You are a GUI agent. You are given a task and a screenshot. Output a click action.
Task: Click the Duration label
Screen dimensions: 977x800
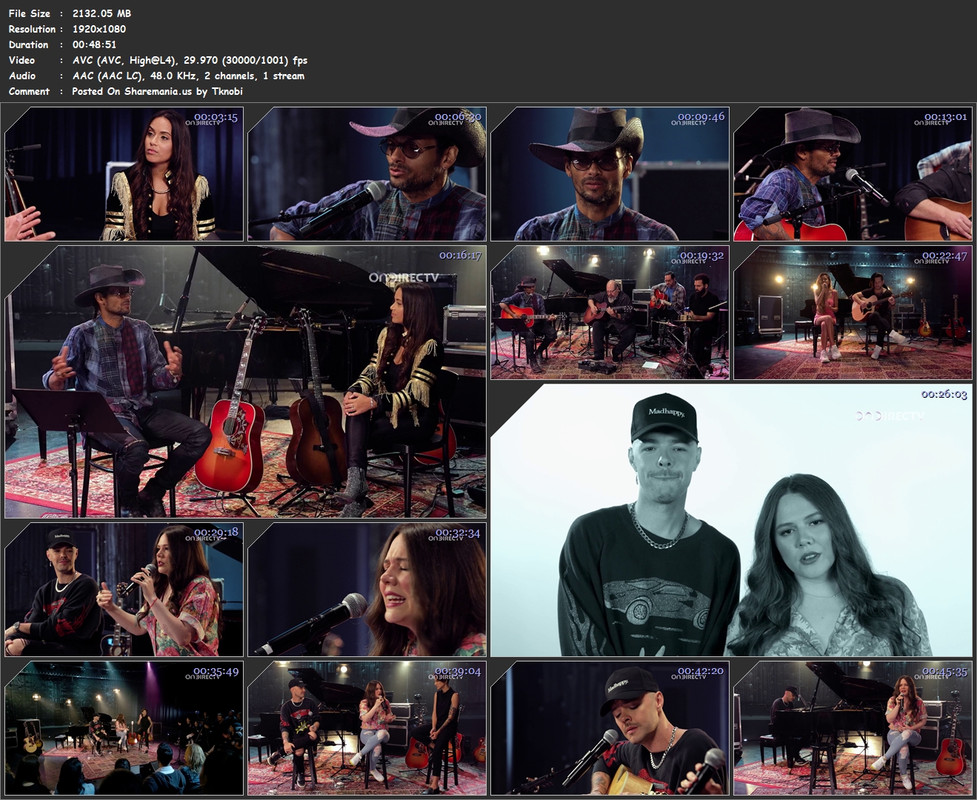[x=28, y=44]
